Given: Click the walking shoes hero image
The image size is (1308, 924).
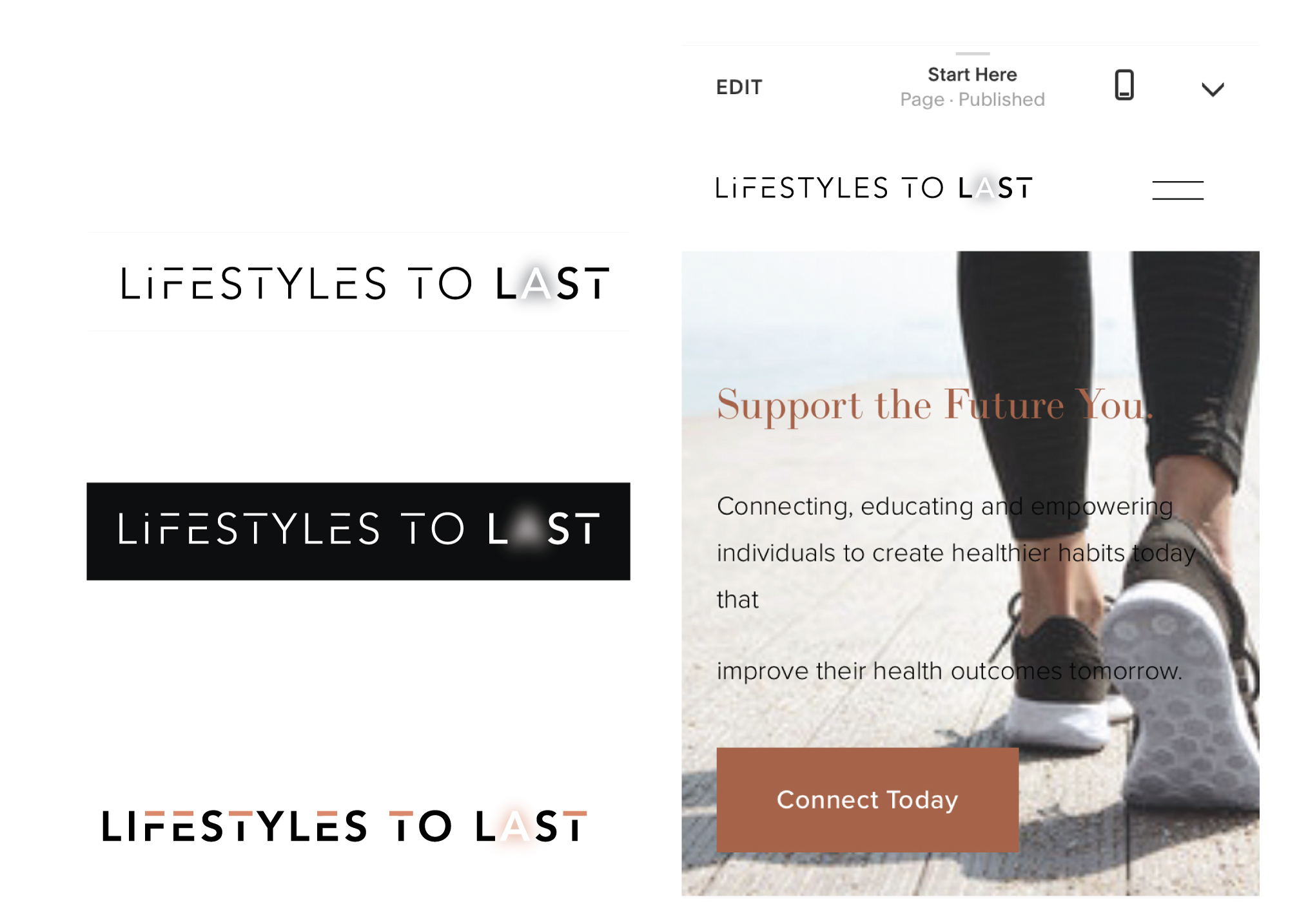Looking at the screenshot, I should point(970,573).
